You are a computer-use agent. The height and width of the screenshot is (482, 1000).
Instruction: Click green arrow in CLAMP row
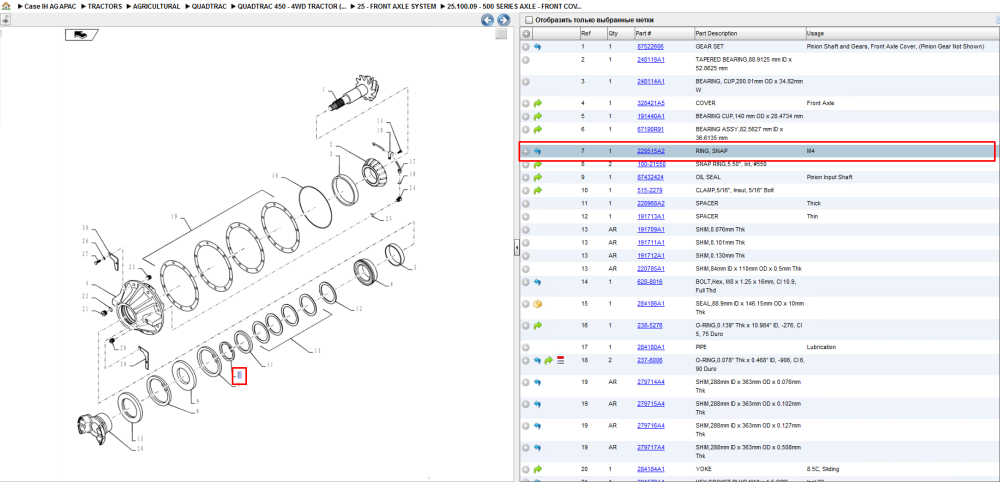tap(537, 190)
